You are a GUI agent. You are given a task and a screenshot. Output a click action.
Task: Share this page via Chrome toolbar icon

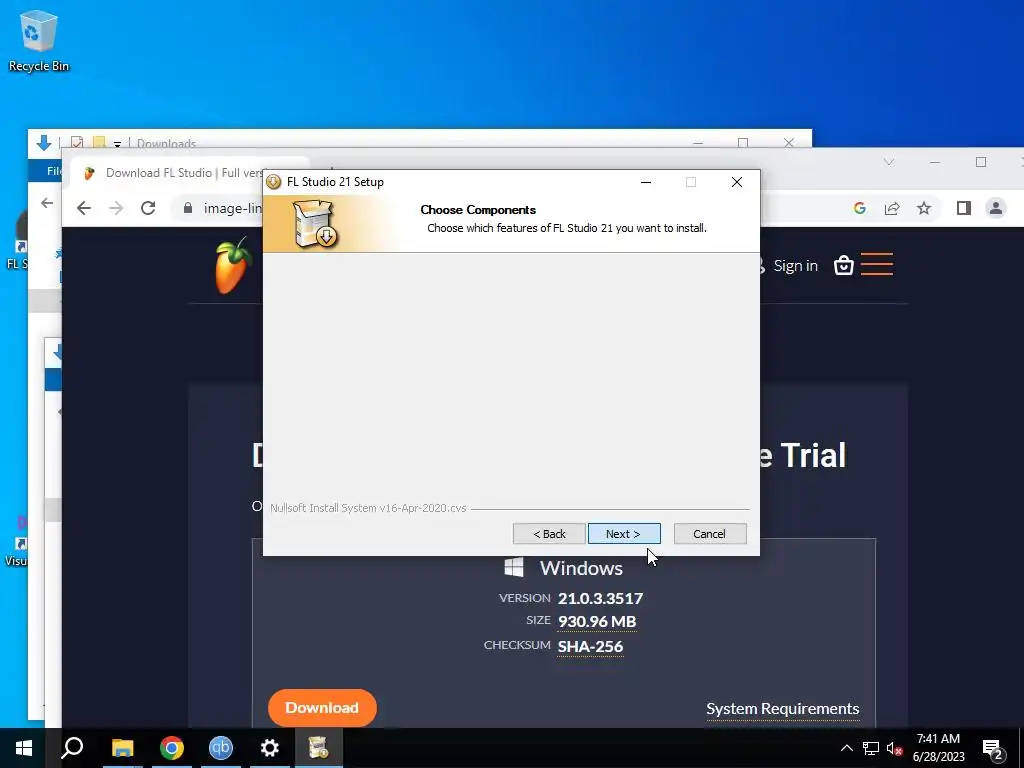click(891, 208)
